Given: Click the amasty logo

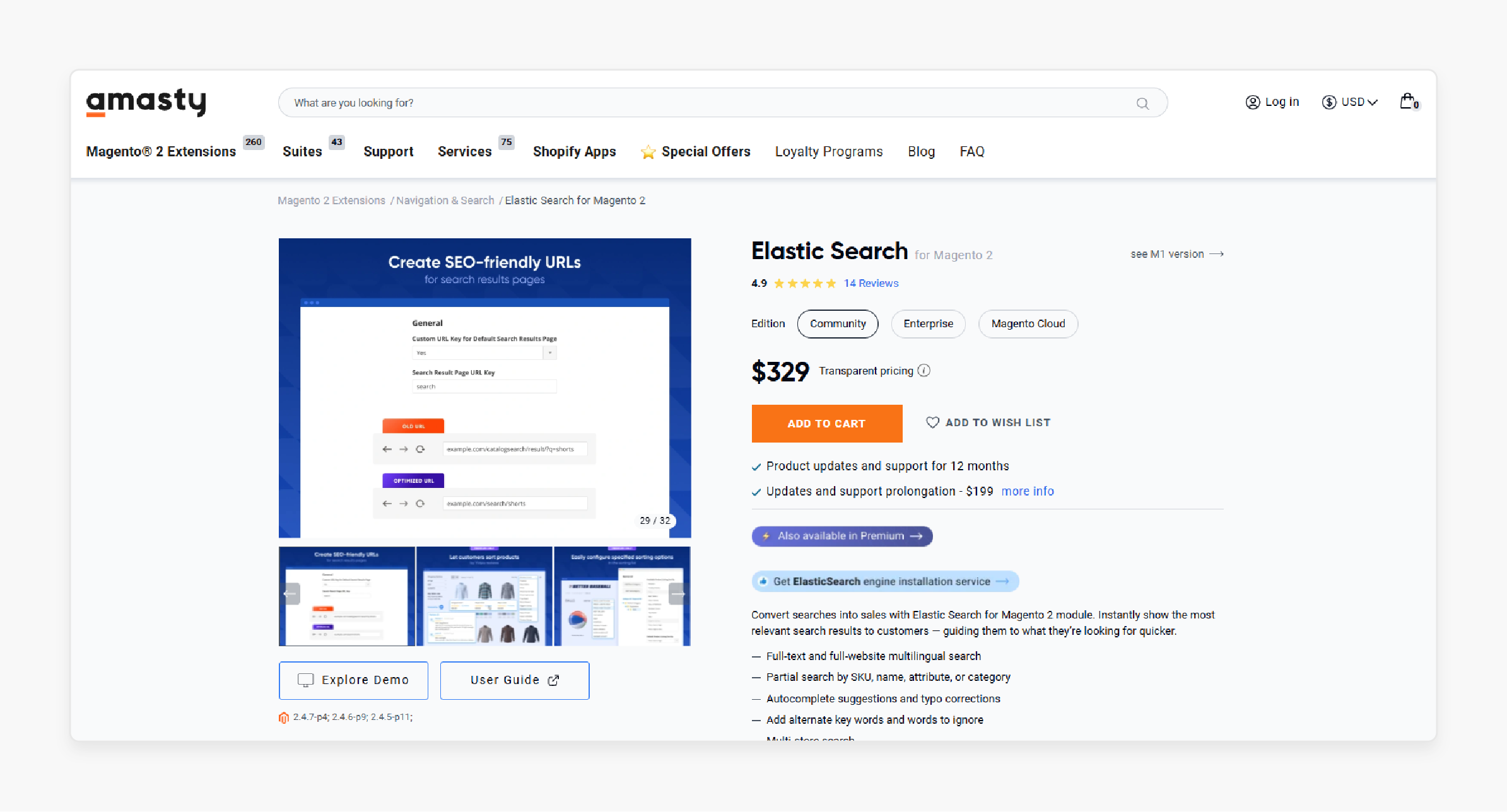Looking at the screenshot, I should click(x=146, y=102).
